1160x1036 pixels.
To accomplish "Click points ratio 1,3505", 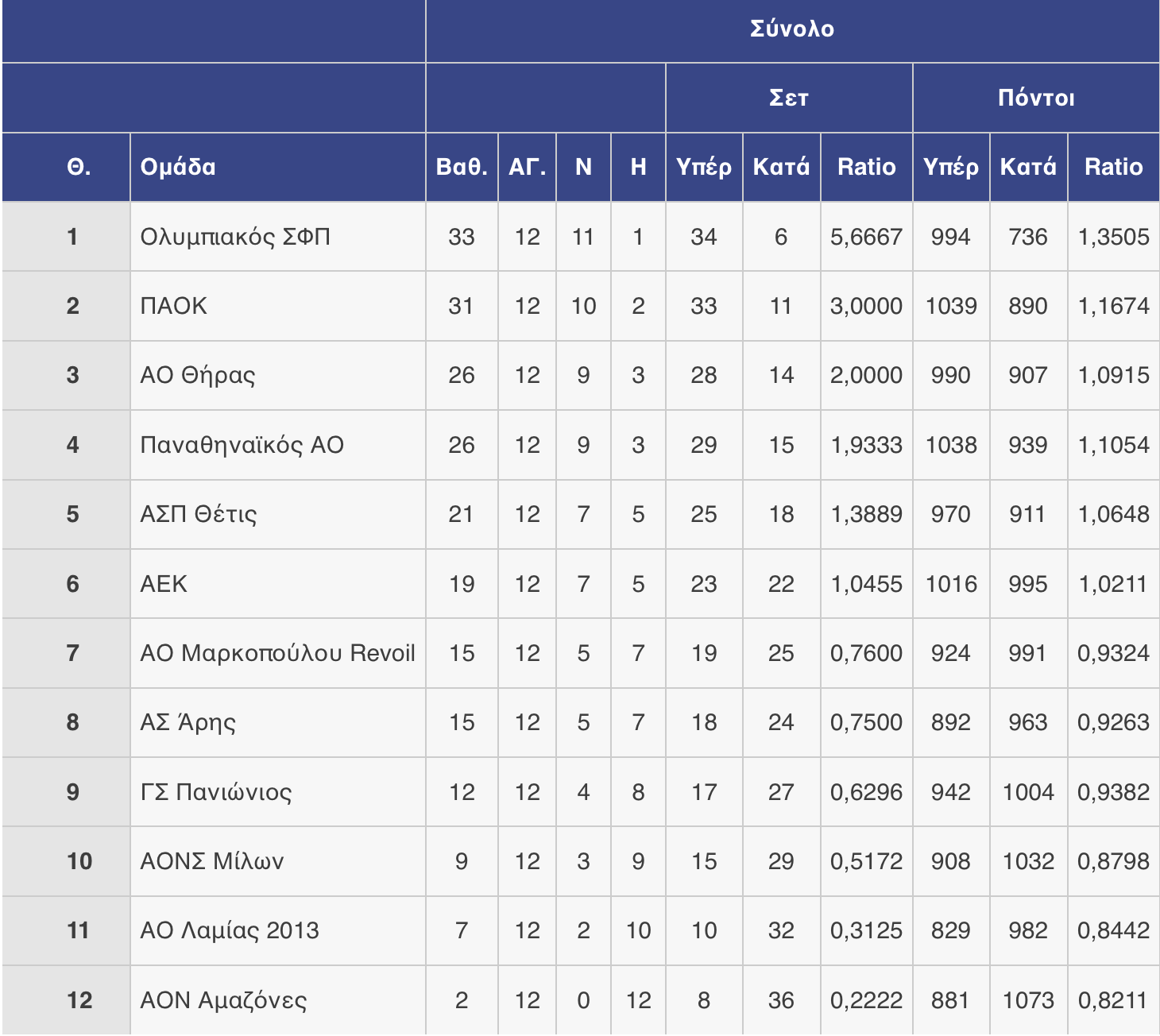I will point(1113,237).
